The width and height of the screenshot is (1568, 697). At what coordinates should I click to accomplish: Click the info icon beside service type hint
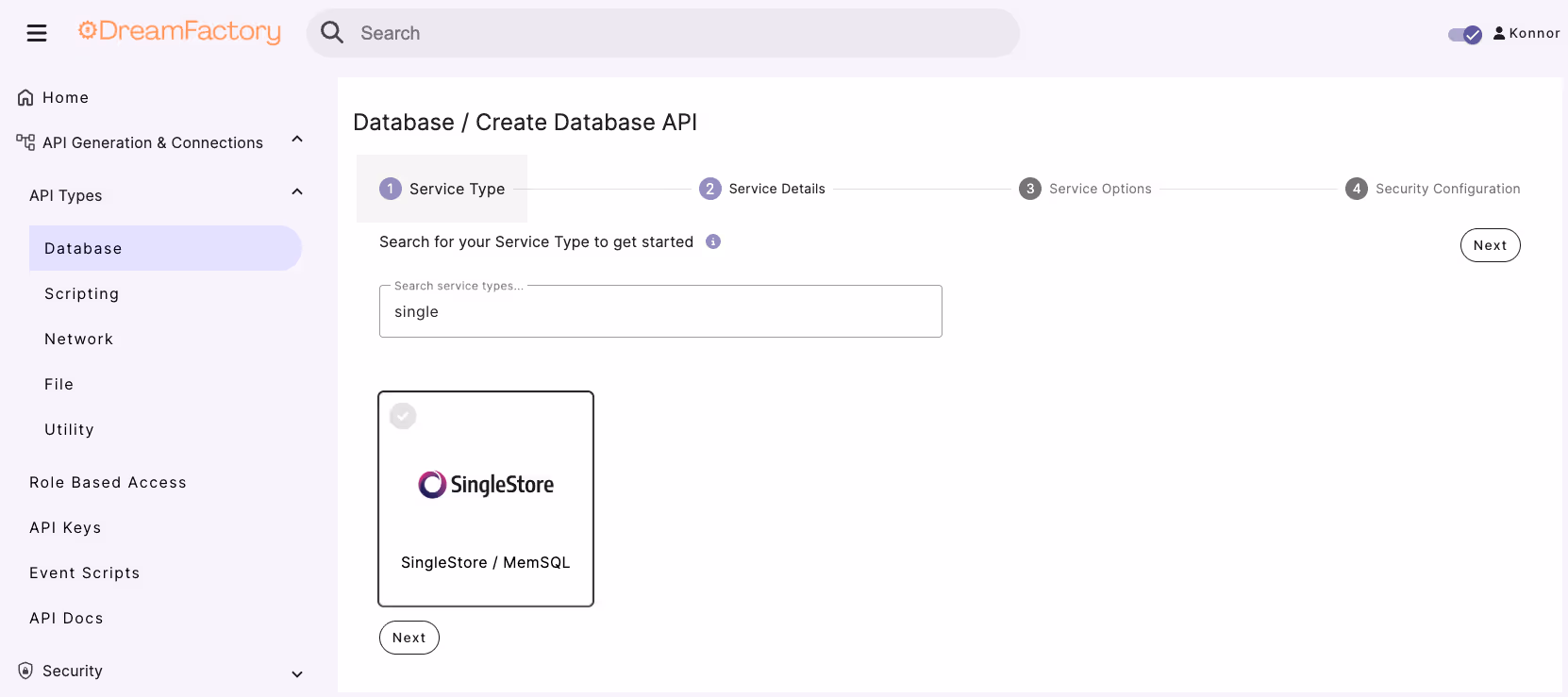[713, 241]
